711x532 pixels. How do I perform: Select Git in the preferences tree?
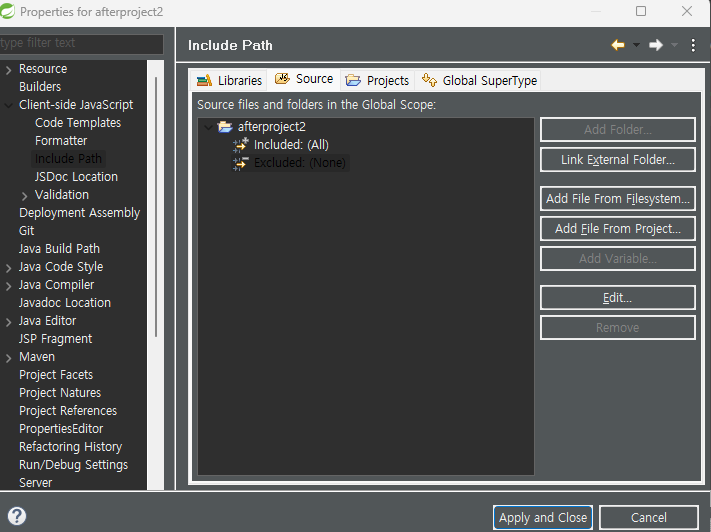coord(27,231)
